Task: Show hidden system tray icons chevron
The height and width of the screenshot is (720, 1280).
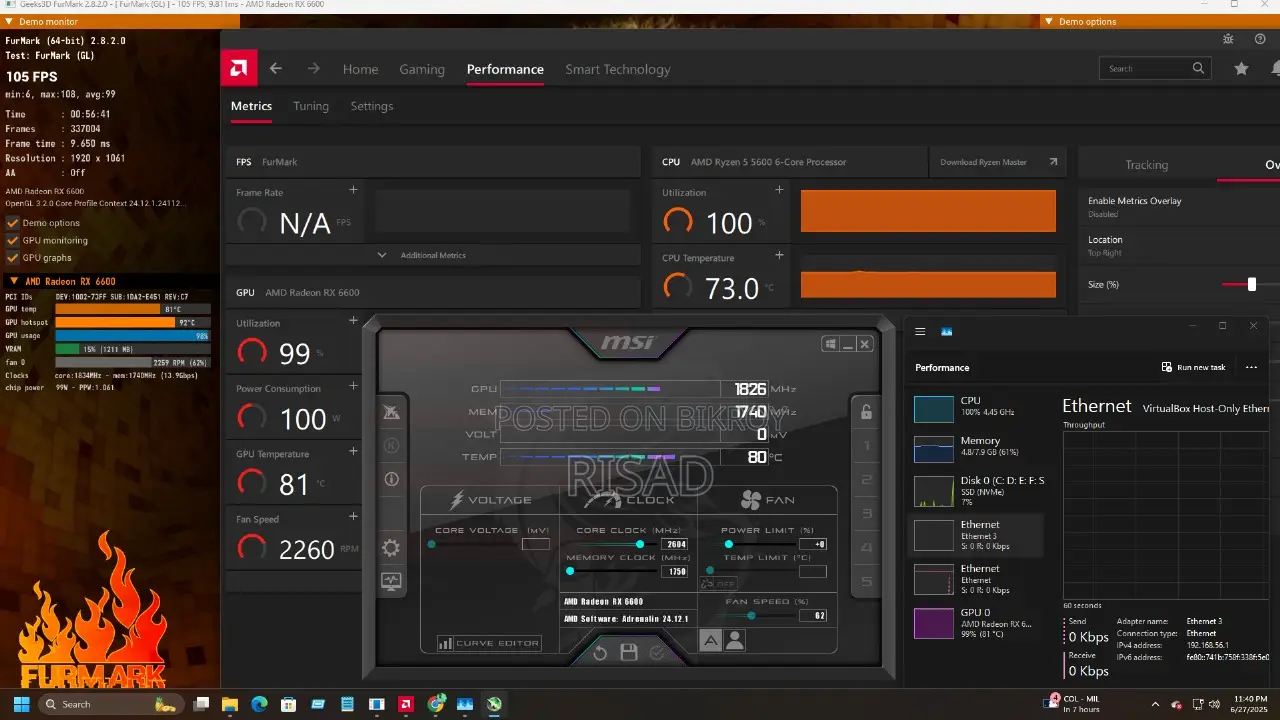Action: tap(1155, 704)
